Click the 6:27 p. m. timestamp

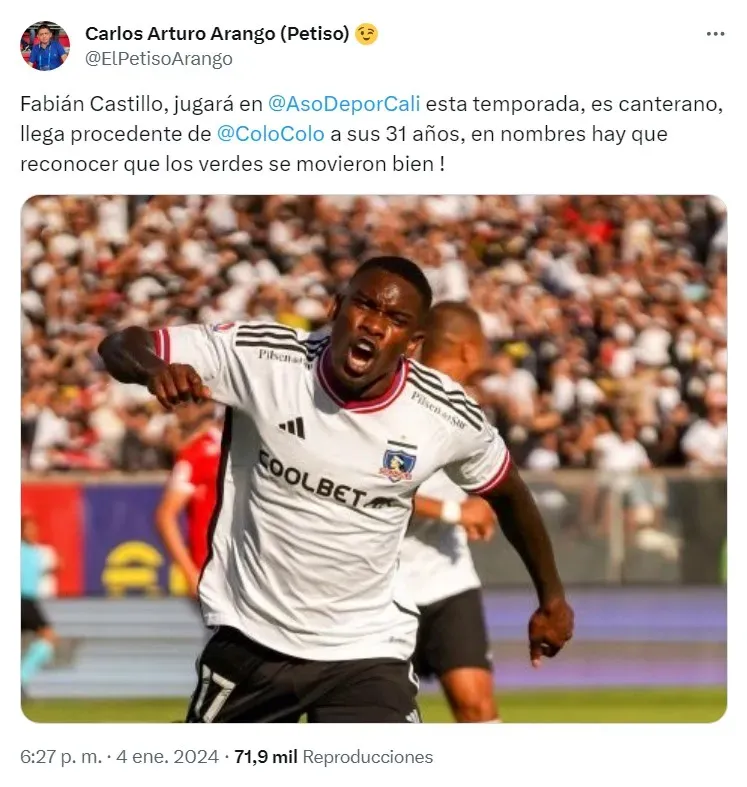pyautogui.click(x=61, y=756)
